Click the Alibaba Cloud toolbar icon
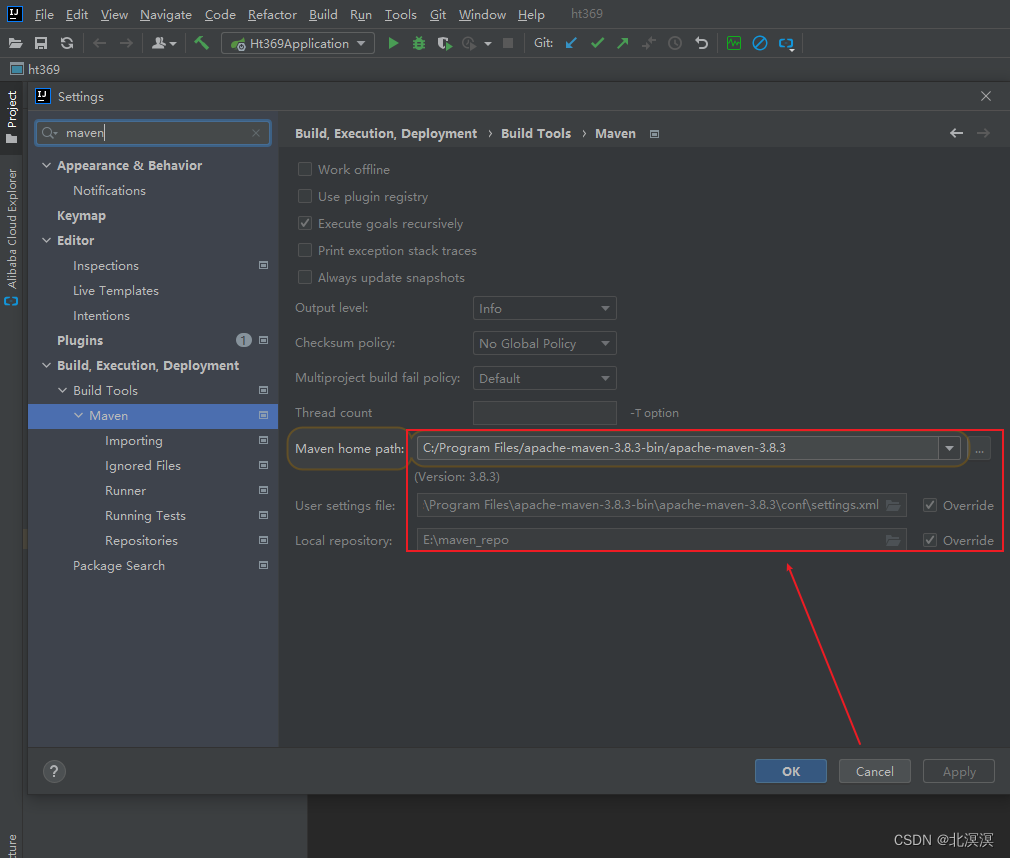Screen dimensions: 1010x858 click(x=786, y=44)
